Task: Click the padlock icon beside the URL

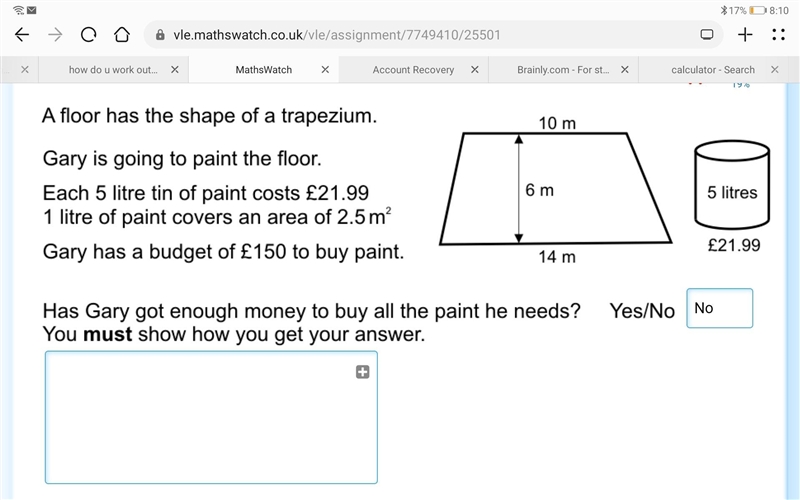Action: tap(160, 35)
